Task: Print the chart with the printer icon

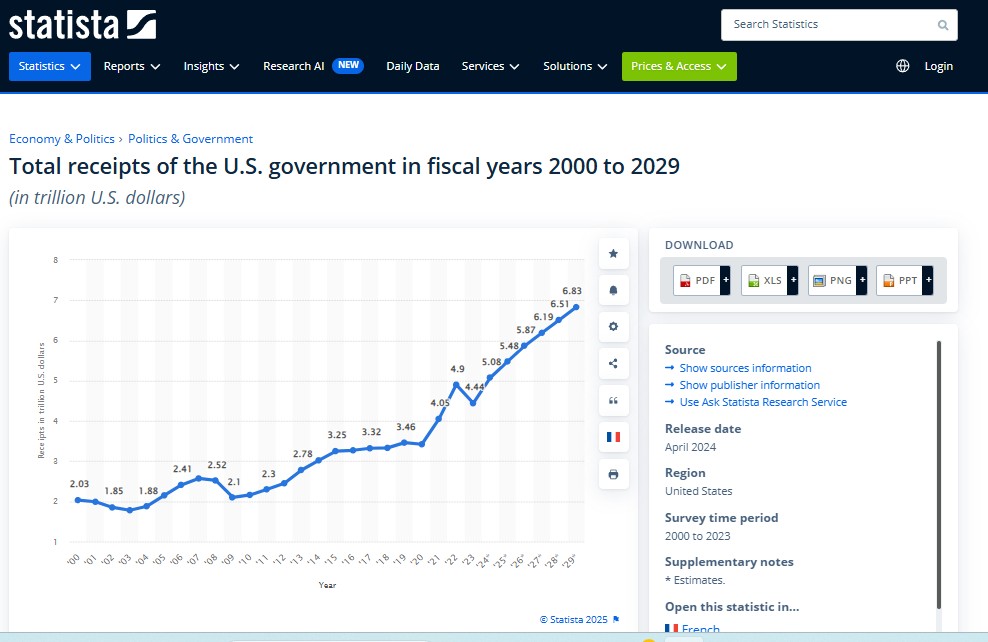Action: coord(613,474)
